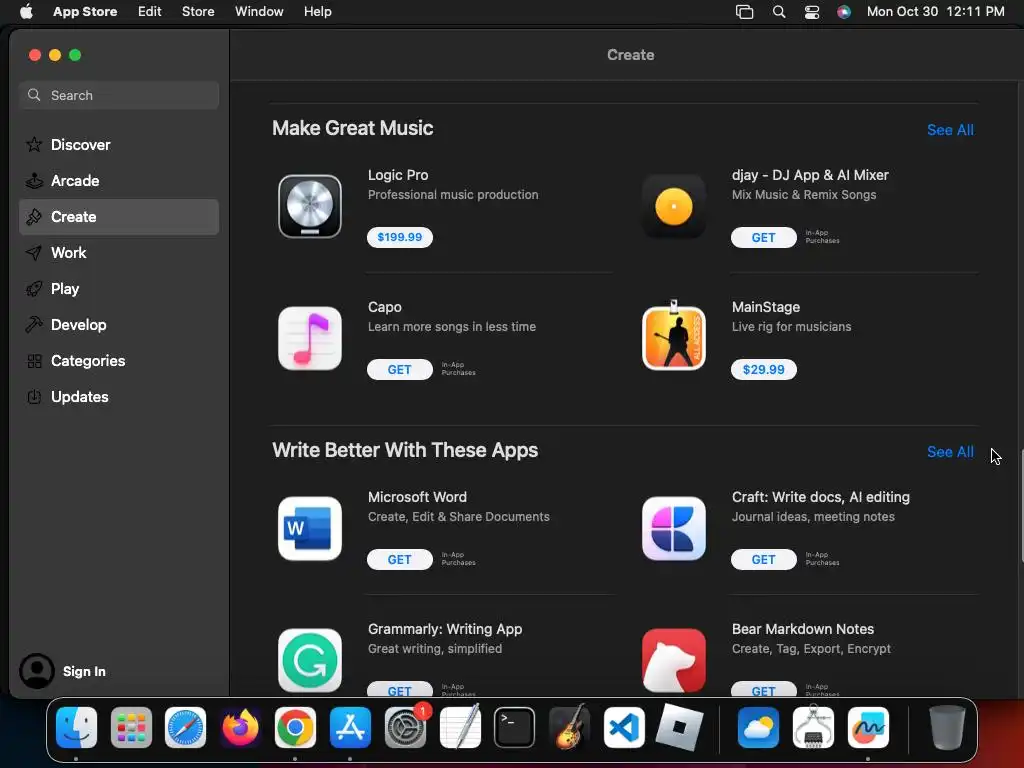The width and height of the screenshot is (1024, 768).
Task: Click Sign In at sidebar bottom
Action: 84,671
